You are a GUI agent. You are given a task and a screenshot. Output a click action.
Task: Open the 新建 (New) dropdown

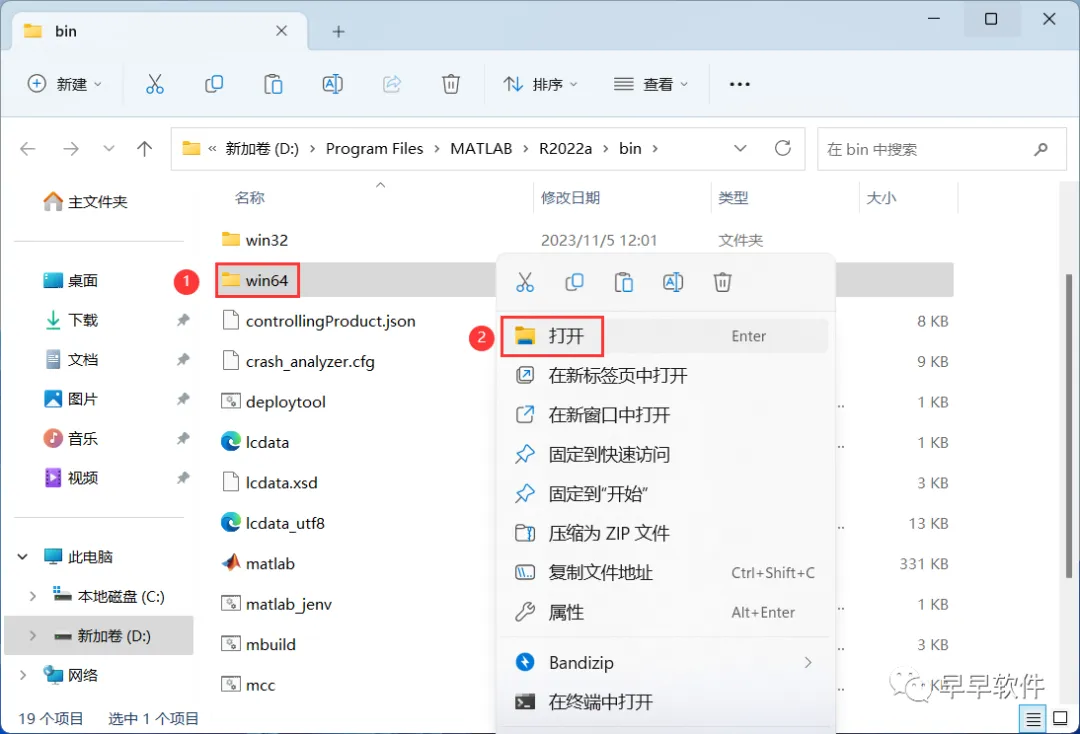pyautogui.click(x=65, y=84)
